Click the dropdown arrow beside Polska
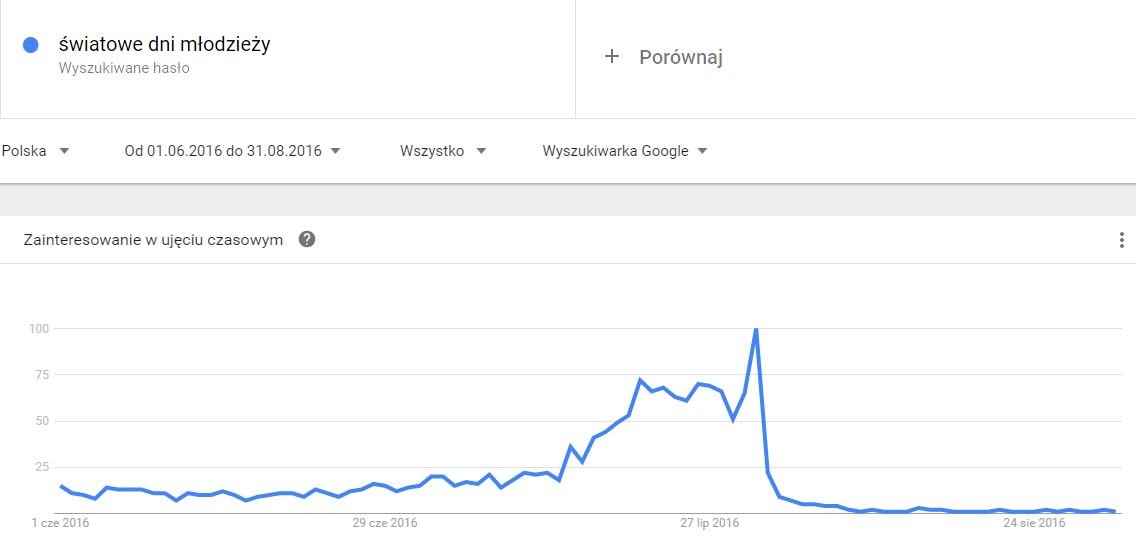 (x=64, y=151)
